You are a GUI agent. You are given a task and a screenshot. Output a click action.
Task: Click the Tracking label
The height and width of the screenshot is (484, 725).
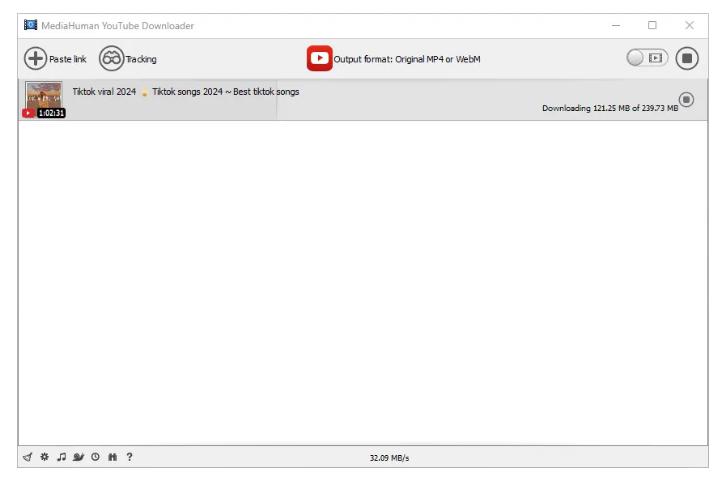(x=141, y=59)
